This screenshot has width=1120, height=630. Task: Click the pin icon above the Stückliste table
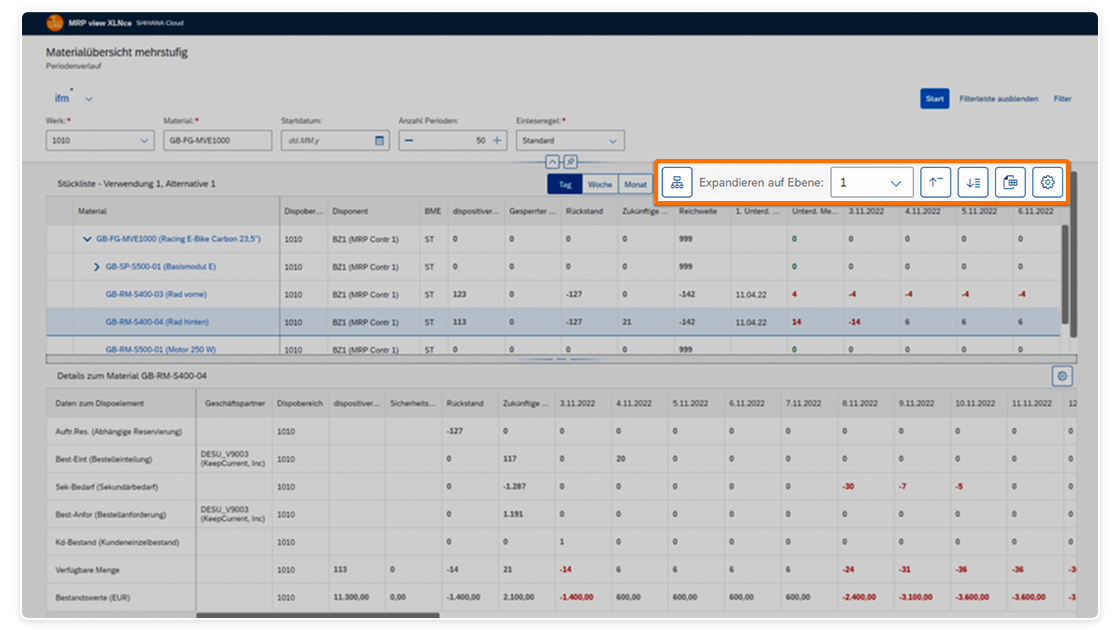coord(569,161)
